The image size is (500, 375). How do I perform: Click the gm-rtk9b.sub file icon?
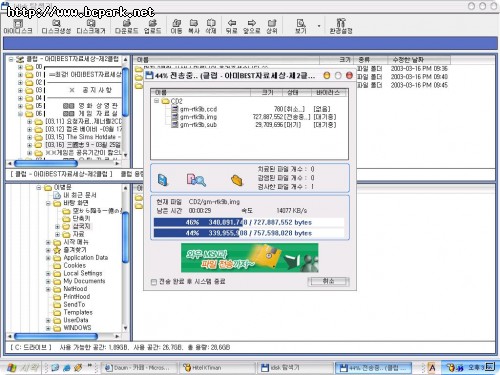click(175, 125)
